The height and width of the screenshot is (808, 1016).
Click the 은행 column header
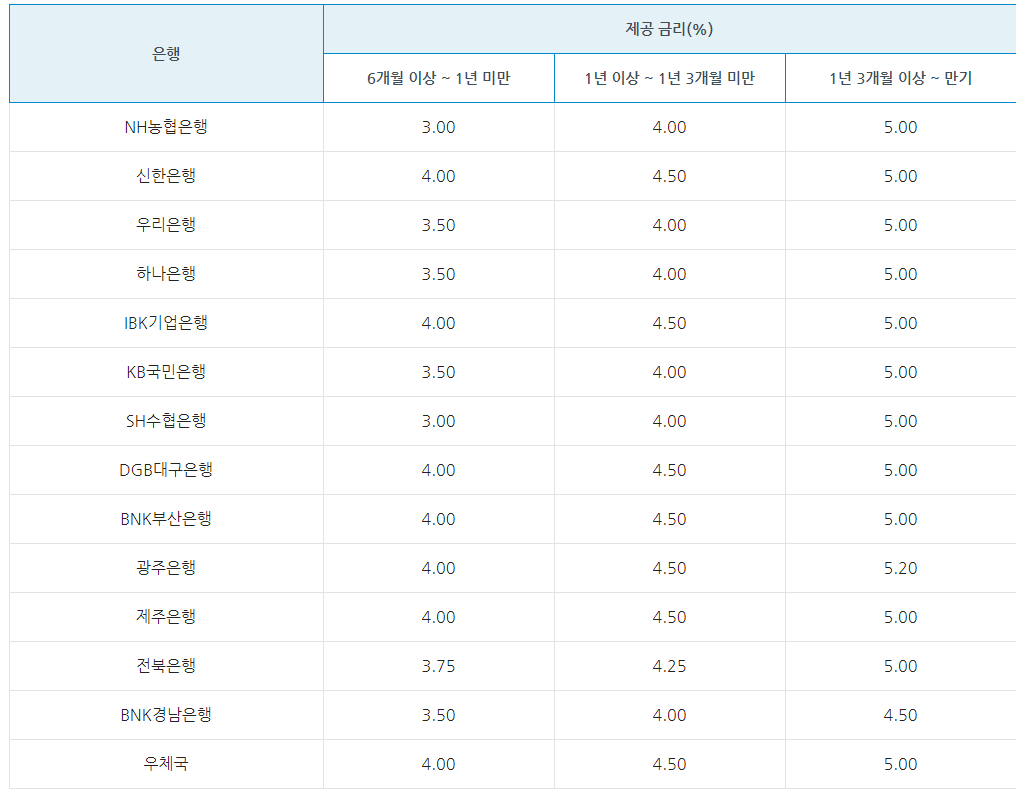166,54
